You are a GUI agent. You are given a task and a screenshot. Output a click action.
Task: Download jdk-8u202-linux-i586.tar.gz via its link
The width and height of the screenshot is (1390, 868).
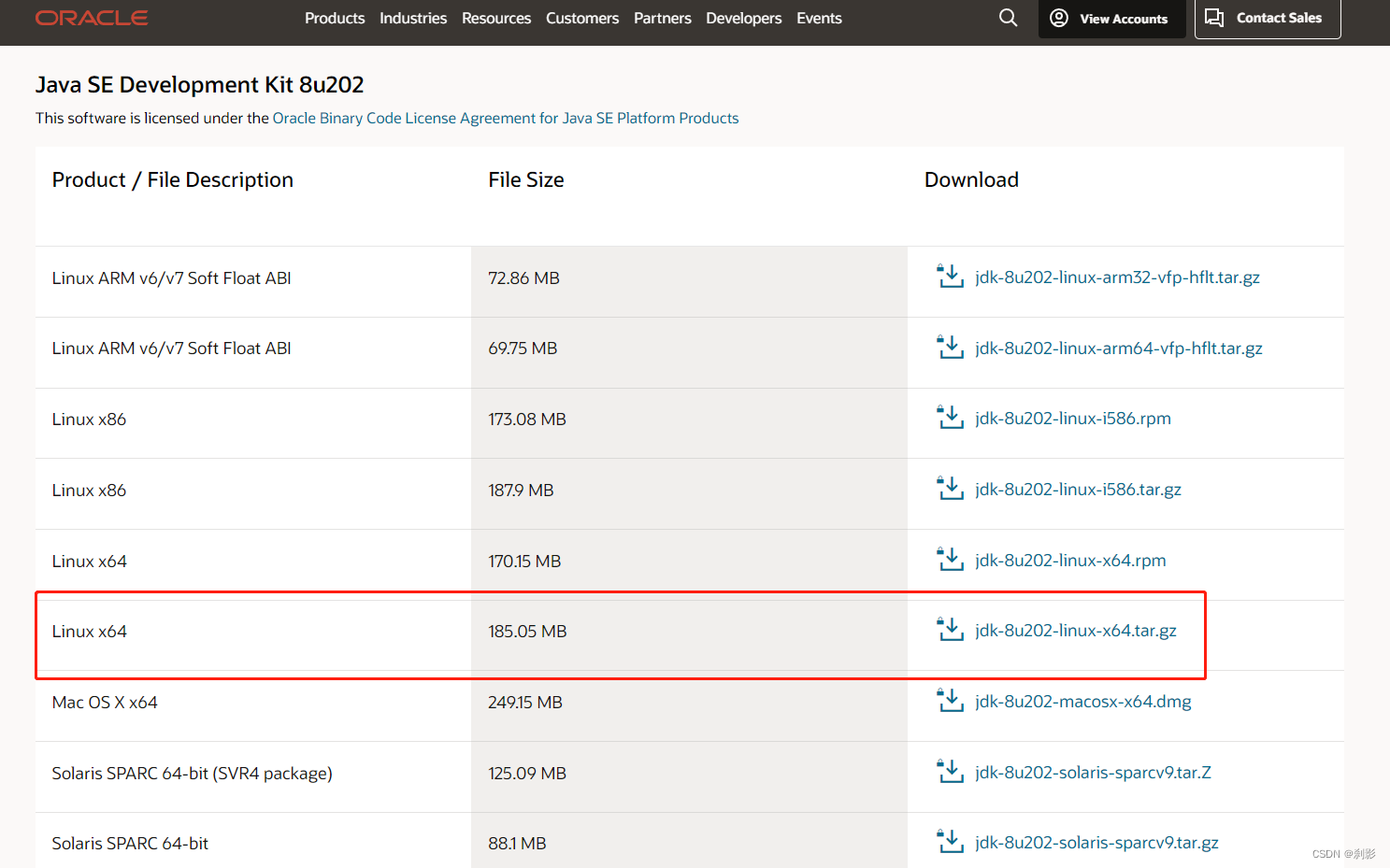(x=1079, y=489)
